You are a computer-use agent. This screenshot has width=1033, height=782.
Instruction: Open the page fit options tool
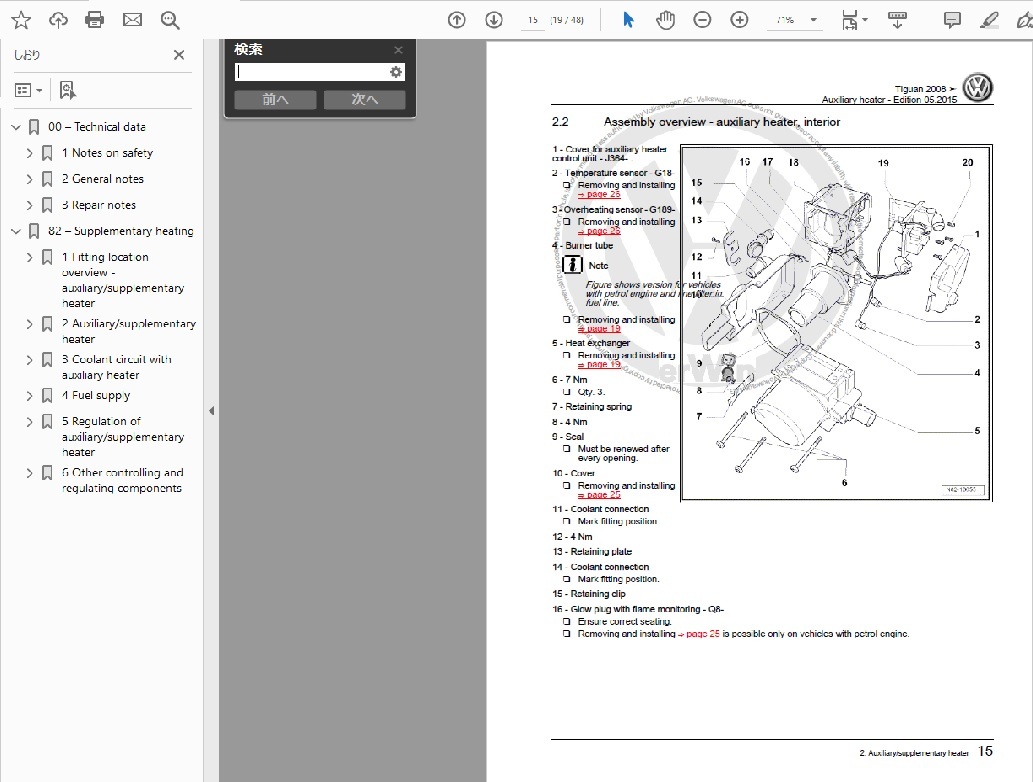[854, 20]
